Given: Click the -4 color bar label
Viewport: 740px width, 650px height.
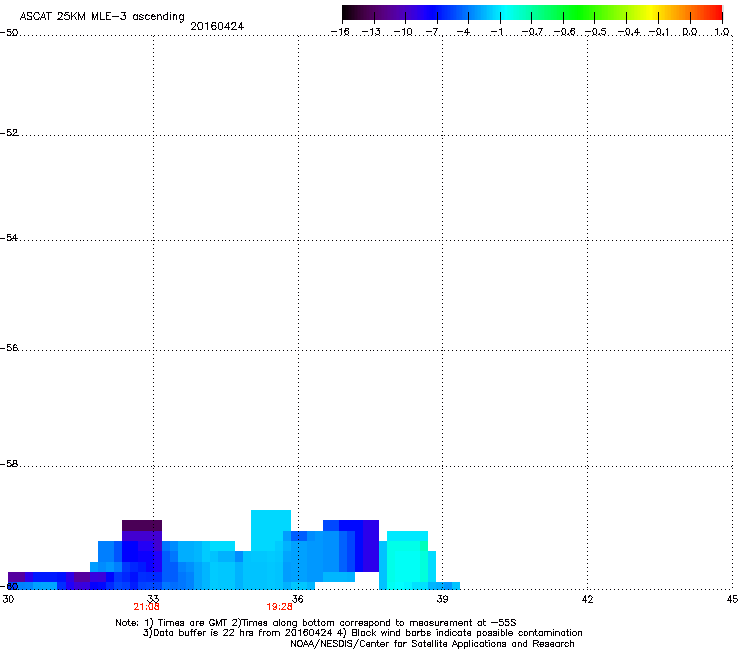Looking at the screenshot, I should pyautogui.click(x=463, y=32).
